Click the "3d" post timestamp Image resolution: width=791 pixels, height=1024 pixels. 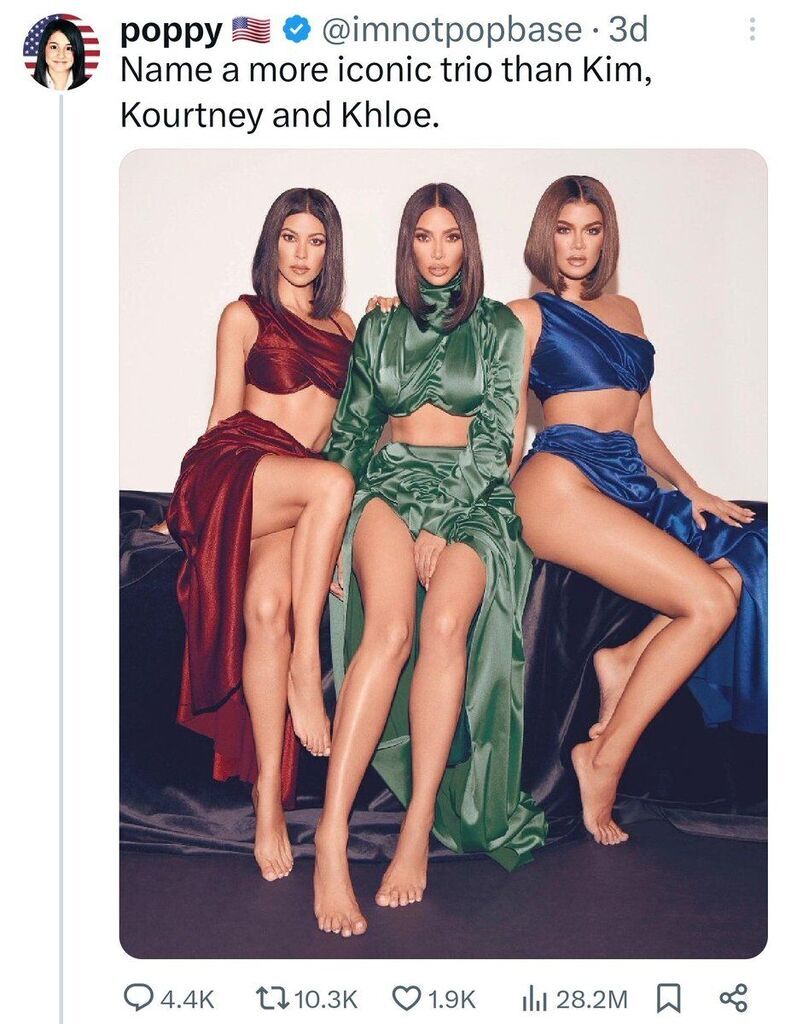628,32
